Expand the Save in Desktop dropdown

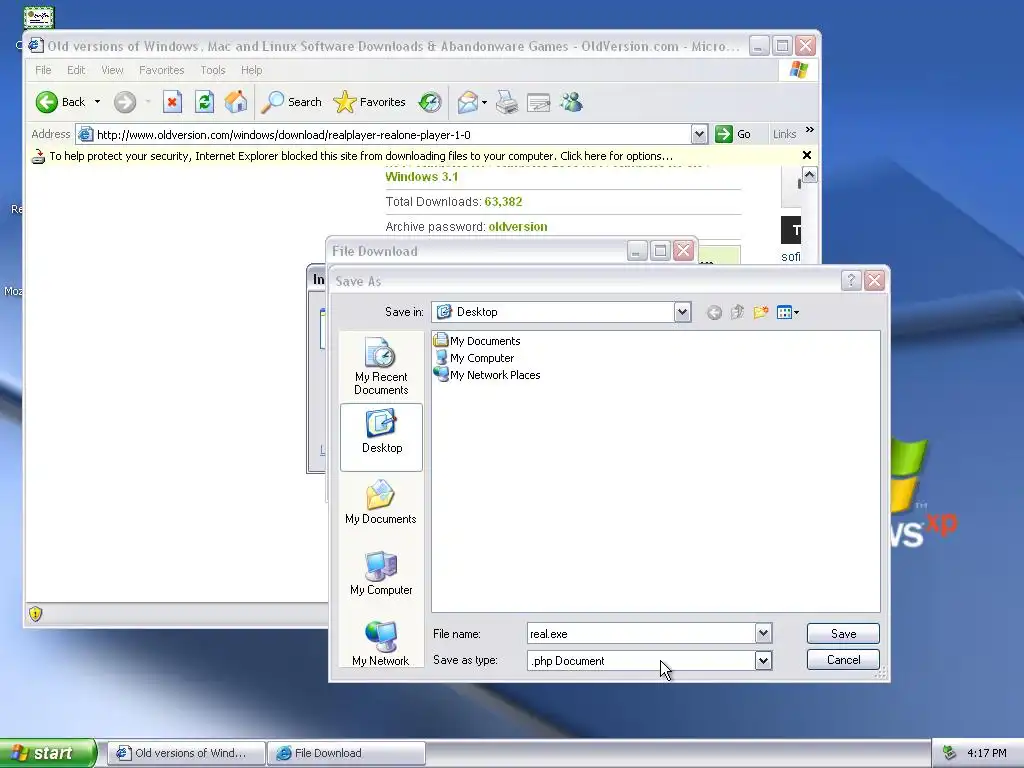coord(682,312)
